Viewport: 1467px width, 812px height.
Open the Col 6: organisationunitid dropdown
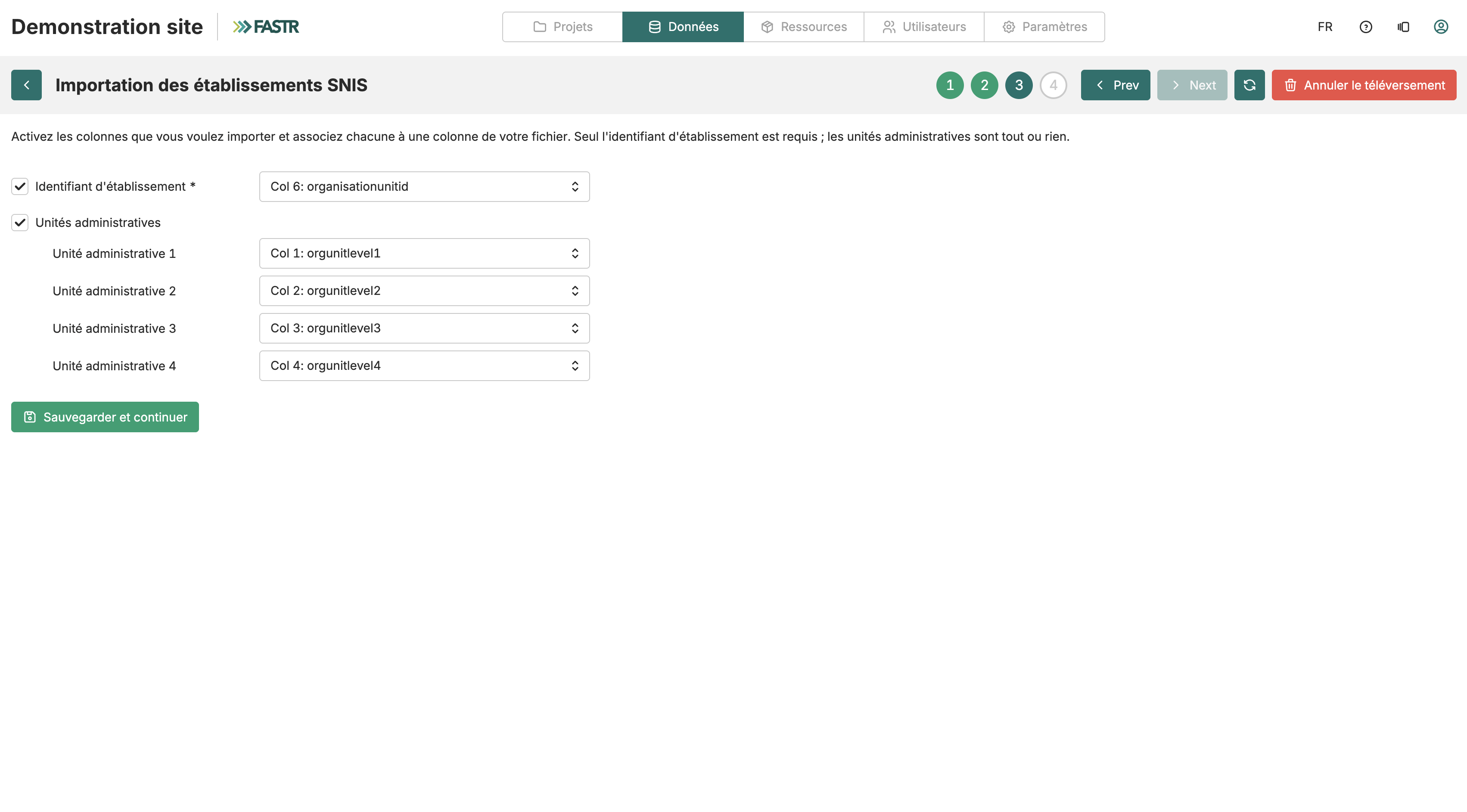point(424,186)
